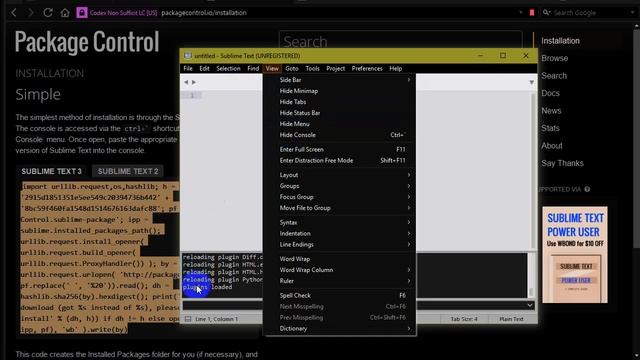Open the Goto menu
Viewport: 640px width, 360px height.
tap(292, 69)
